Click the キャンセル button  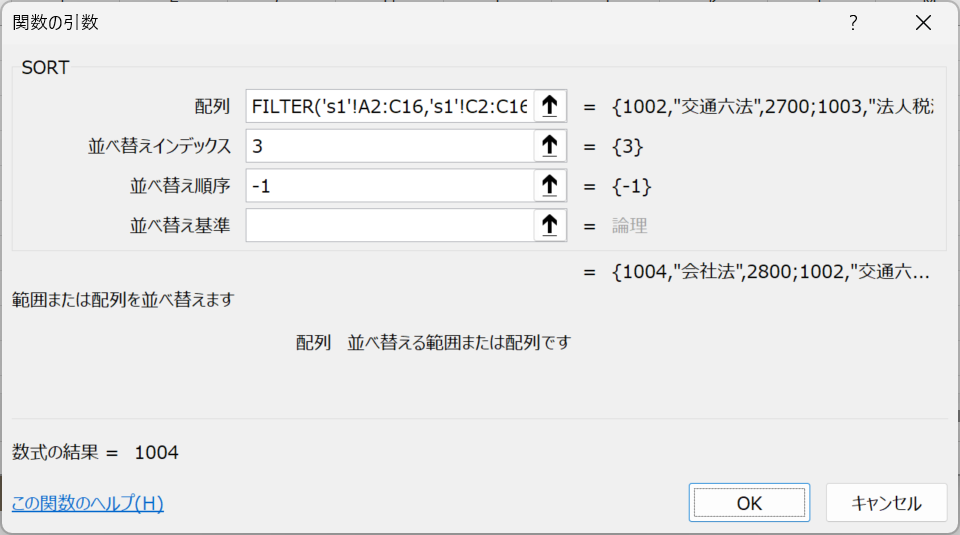[886, 503]
